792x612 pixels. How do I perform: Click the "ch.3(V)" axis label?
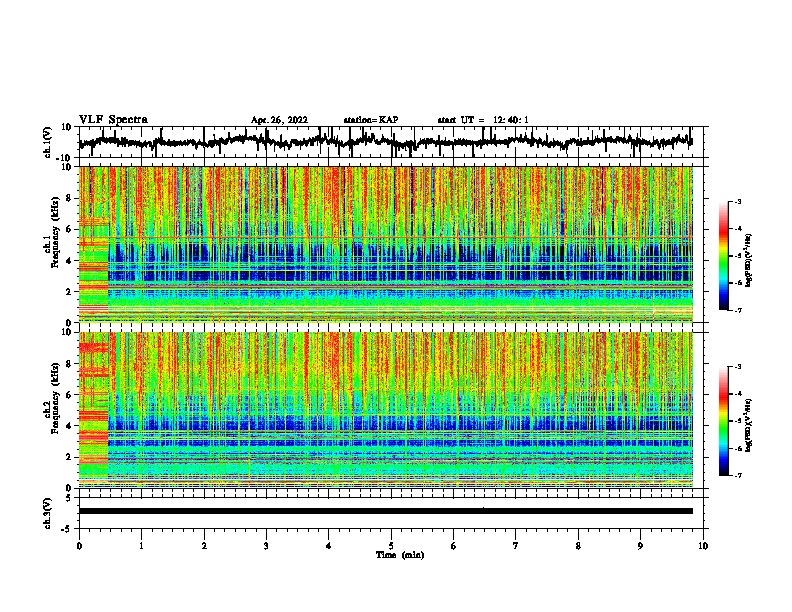tap(48, 513)
